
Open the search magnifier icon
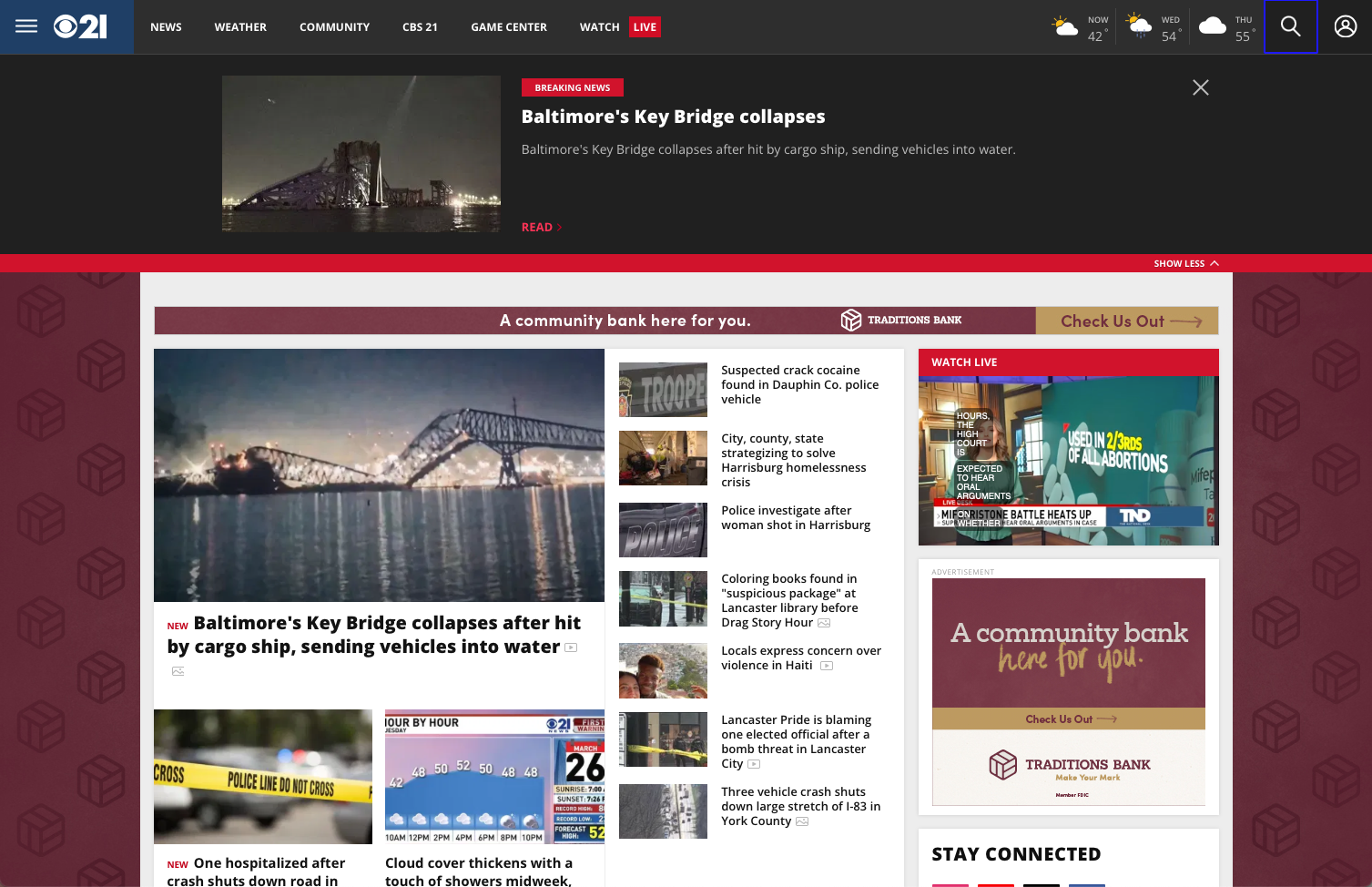click(x=1290, y=26)
